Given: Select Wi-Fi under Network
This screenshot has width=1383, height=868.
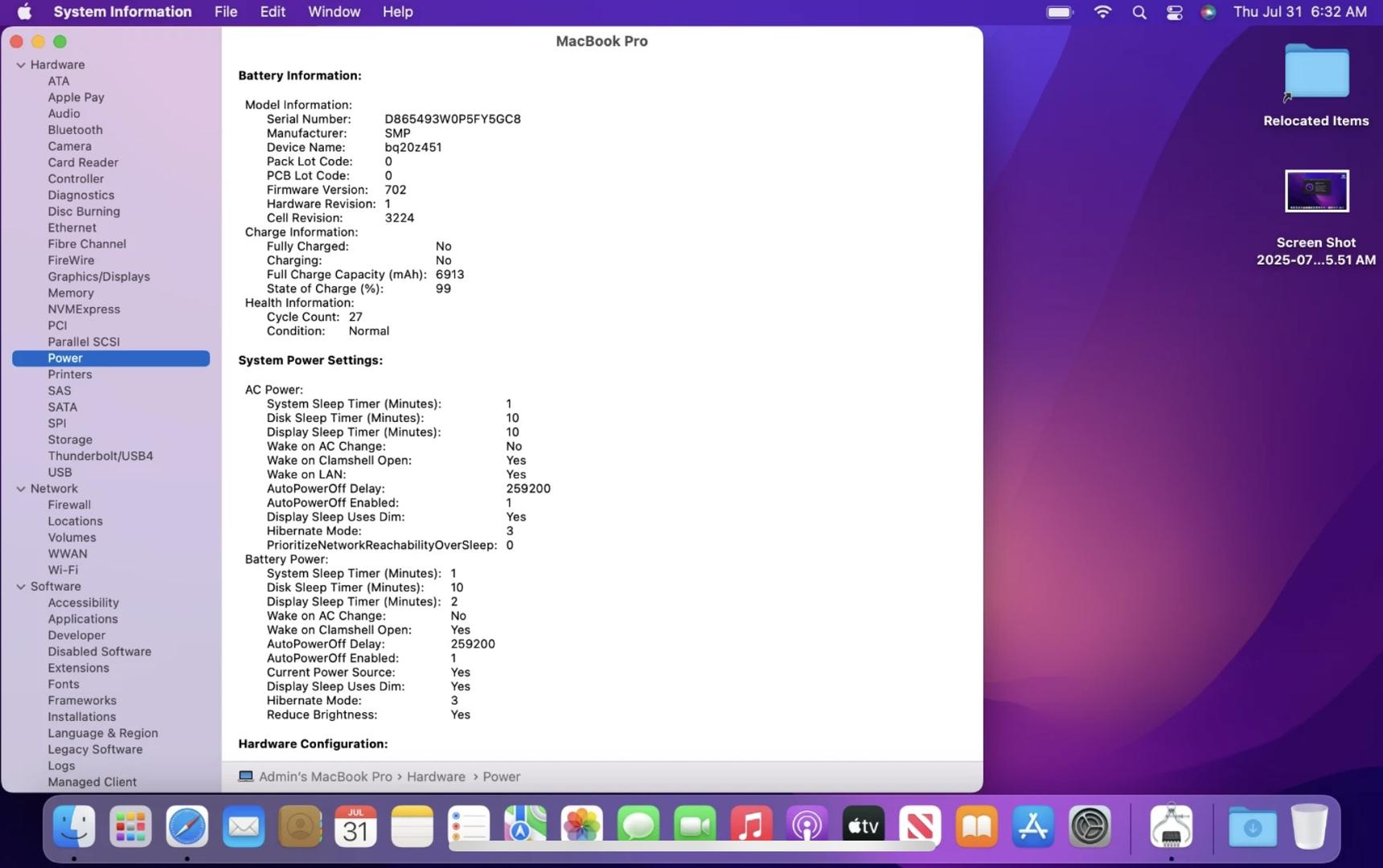Looking at the screenshot, I should click(x=63, y=570).
